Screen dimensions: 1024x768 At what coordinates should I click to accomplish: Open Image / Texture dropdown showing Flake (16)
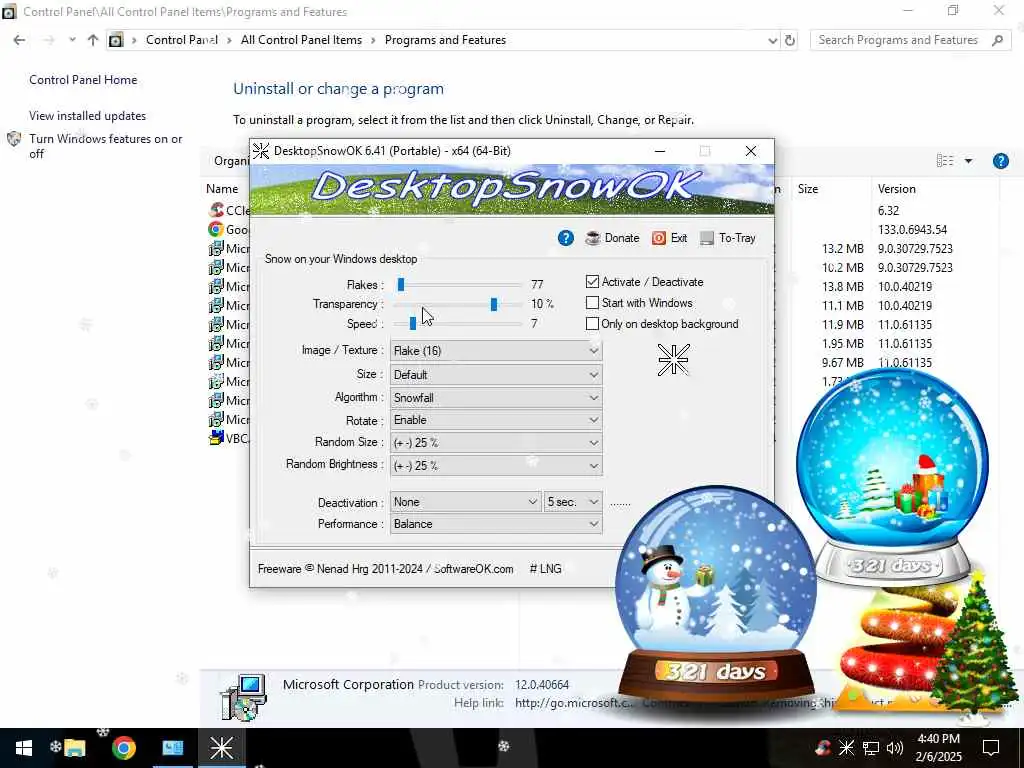point(496,351)
